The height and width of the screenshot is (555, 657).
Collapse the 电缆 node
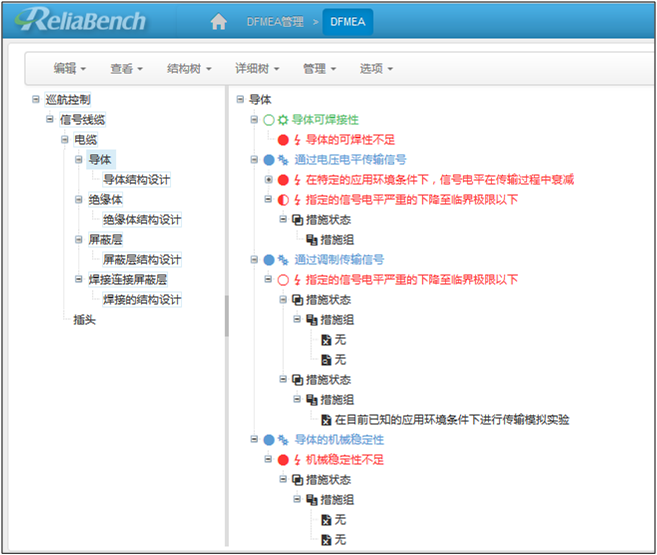click(x=65, y=139)
